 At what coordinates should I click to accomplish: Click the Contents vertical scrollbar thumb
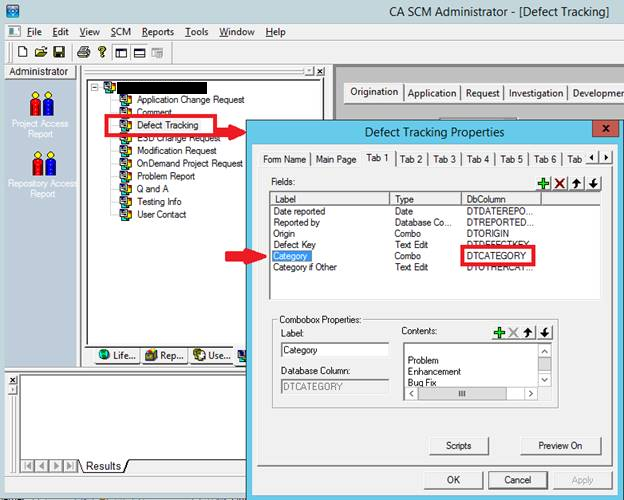[x=544, y=364]
